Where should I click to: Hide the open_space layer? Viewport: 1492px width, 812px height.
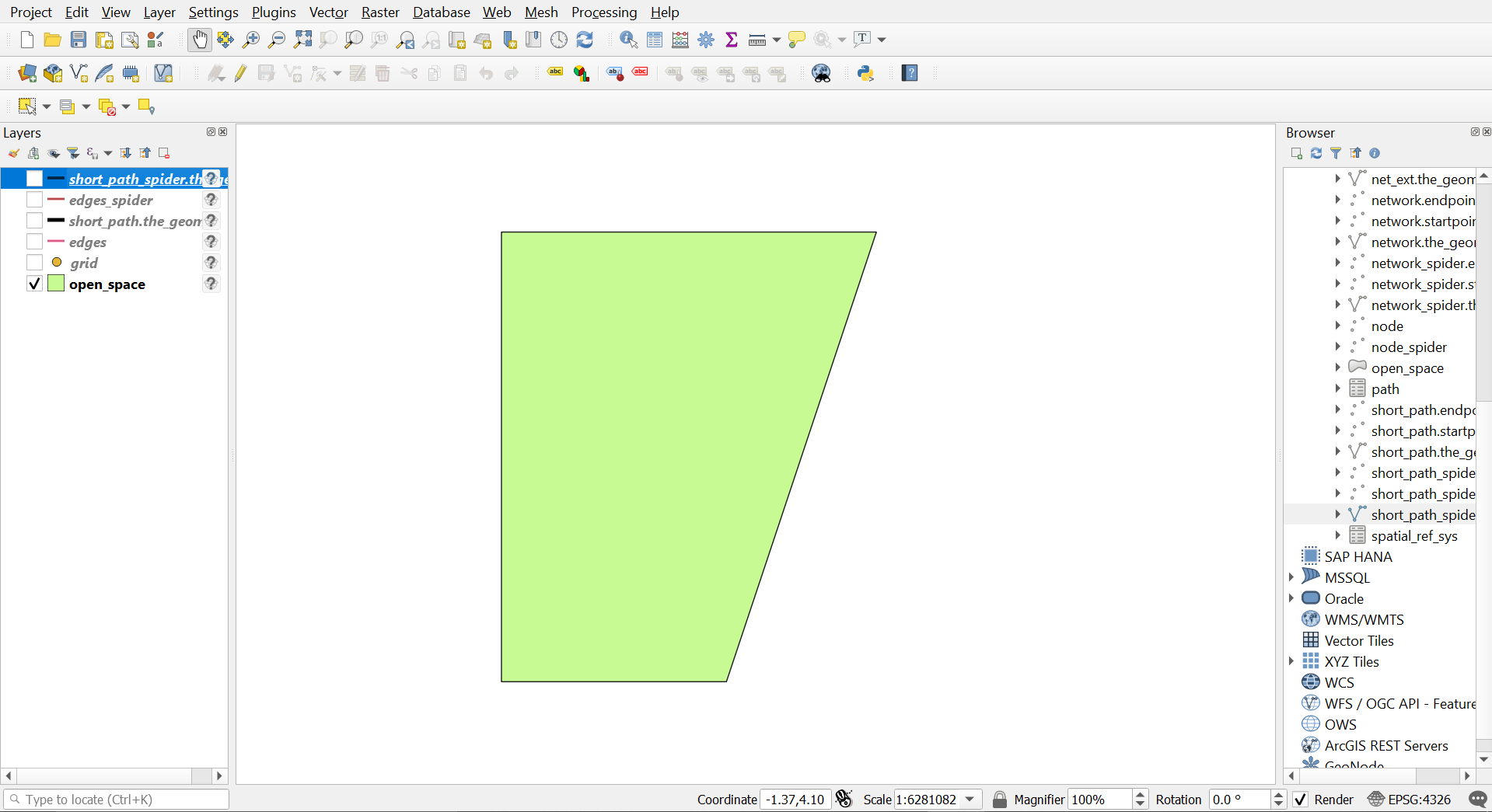point(34,284)
